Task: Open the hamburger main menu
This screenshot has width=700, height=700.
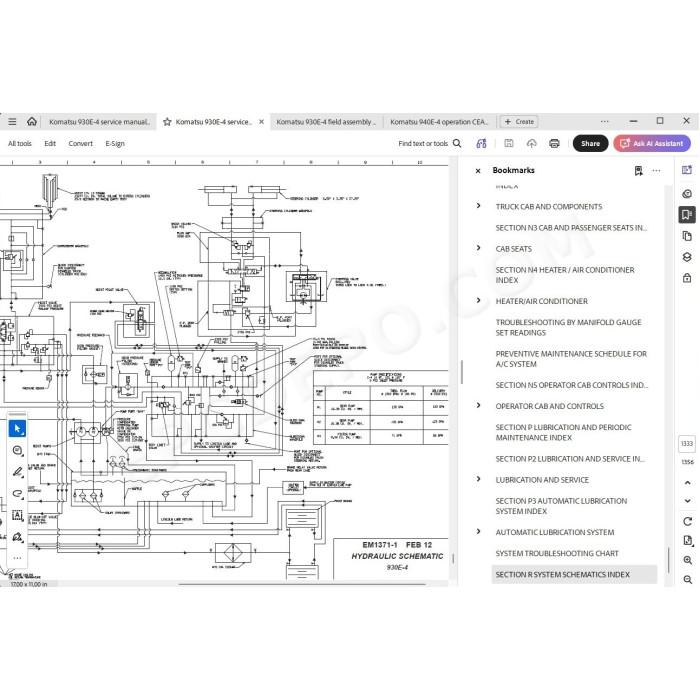Action: 12,121
